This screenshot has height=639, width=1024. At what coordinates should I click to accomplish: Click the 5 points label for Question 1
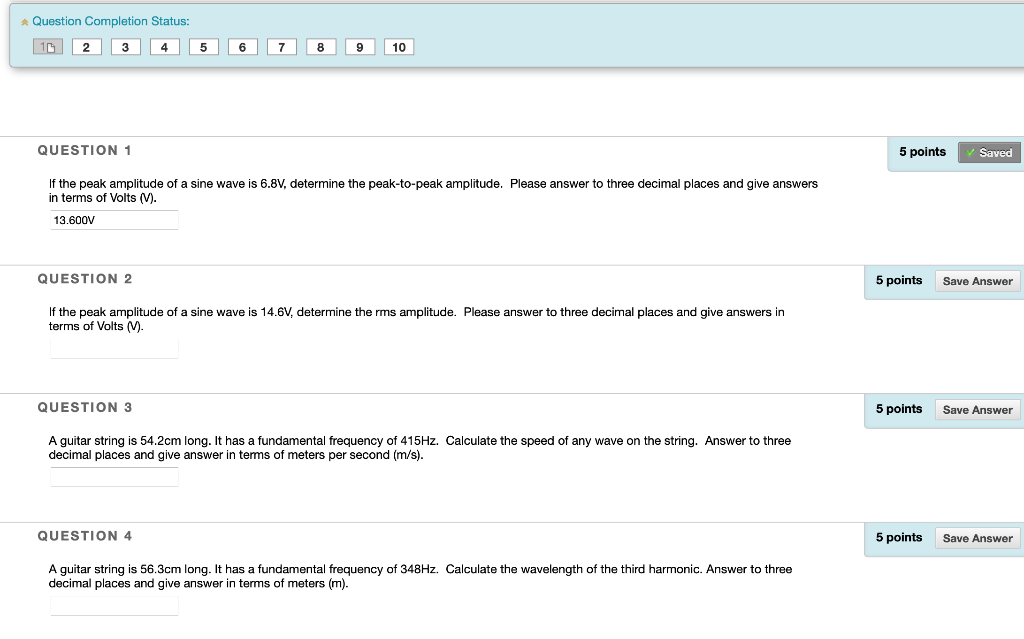pyautogui.click(x=922, y=152)
